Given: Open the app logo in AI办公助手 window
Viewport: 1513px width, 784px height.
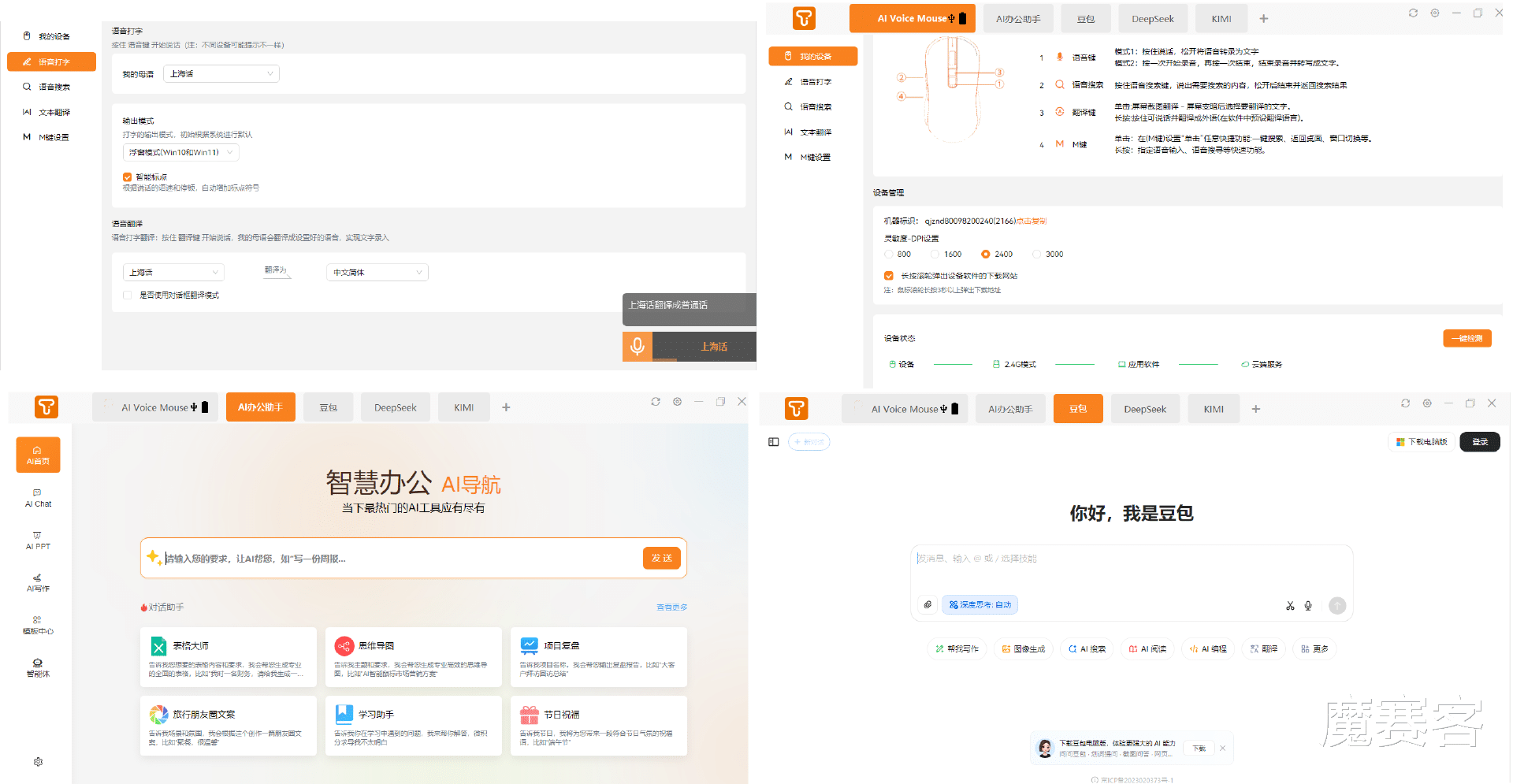Looking at the screenshot, I should pyautogui.click(x=46, y=407).
